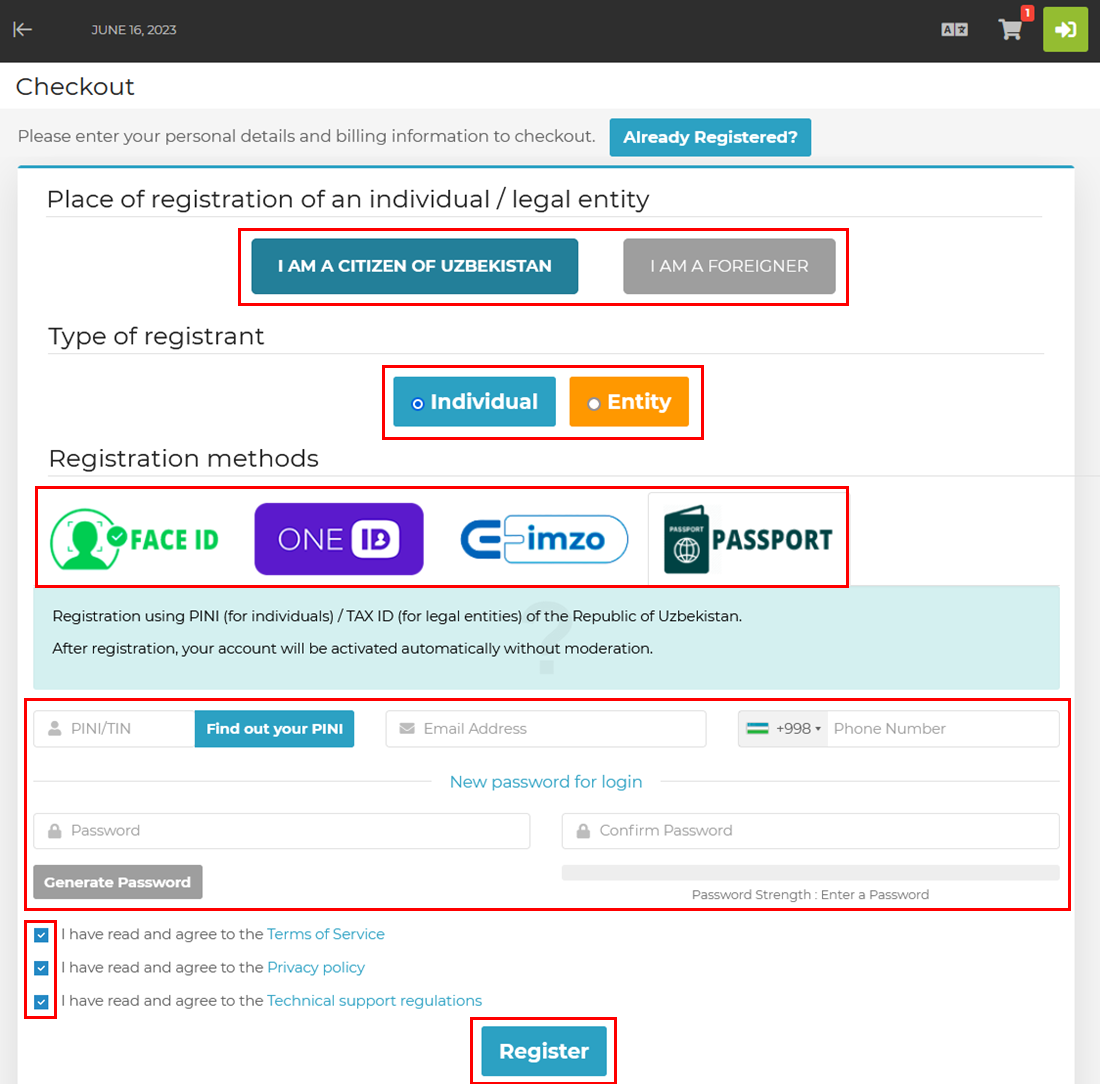Open the +998 country code dropdown
The height and width of the screenshot is (1084, 1100).
783,728
